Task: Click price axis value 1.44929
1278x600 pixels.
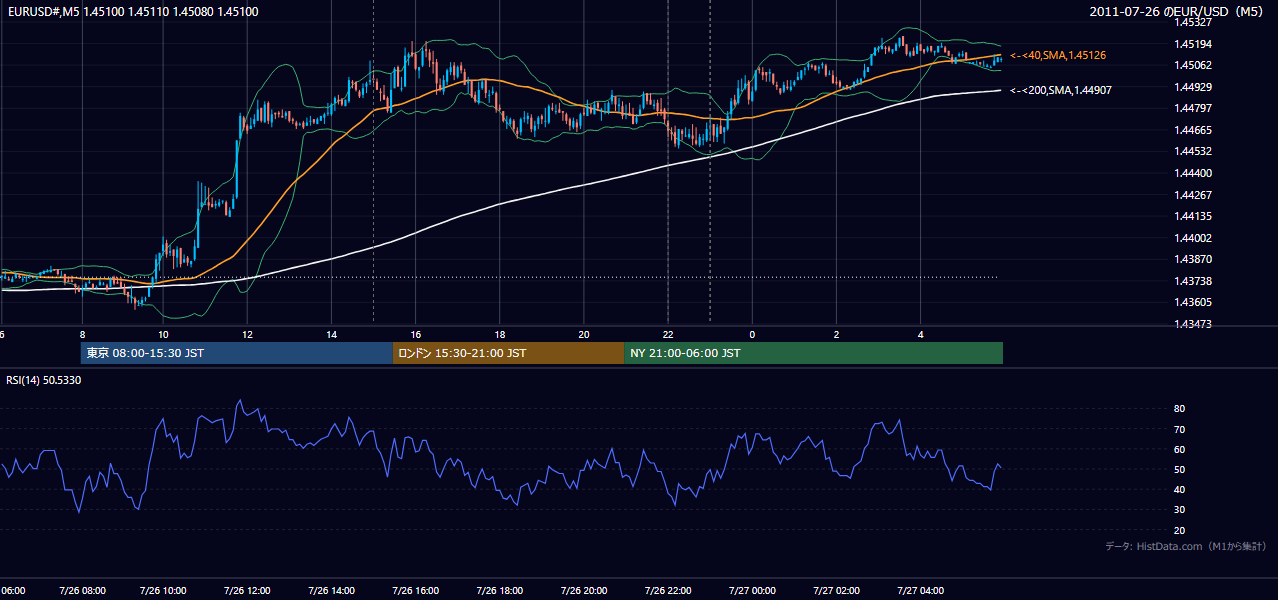Action: tap(1193, 87)
